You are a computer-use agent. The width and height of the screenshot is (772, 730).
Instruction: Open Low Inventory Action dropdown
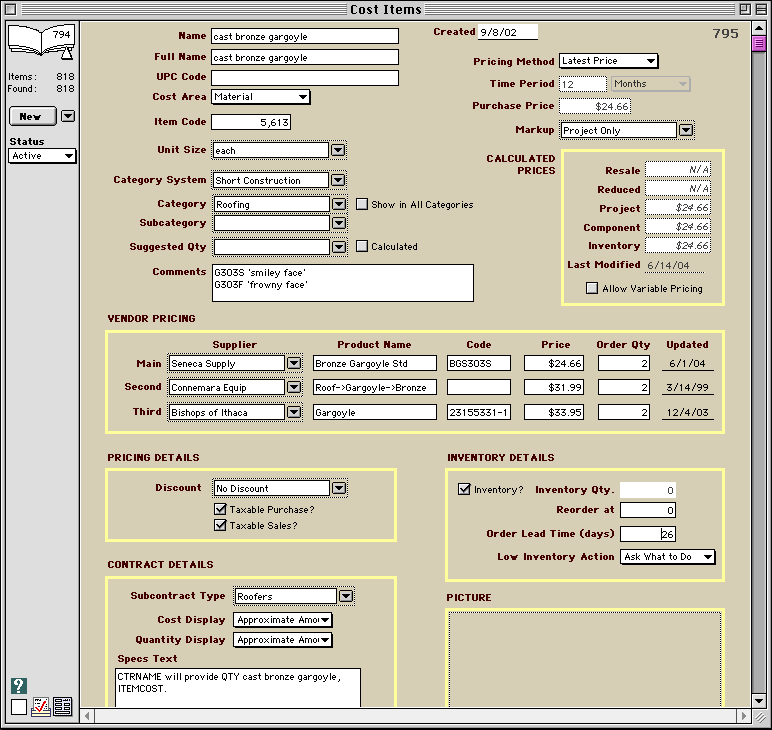pyautogui.click(x=667, y=557)
